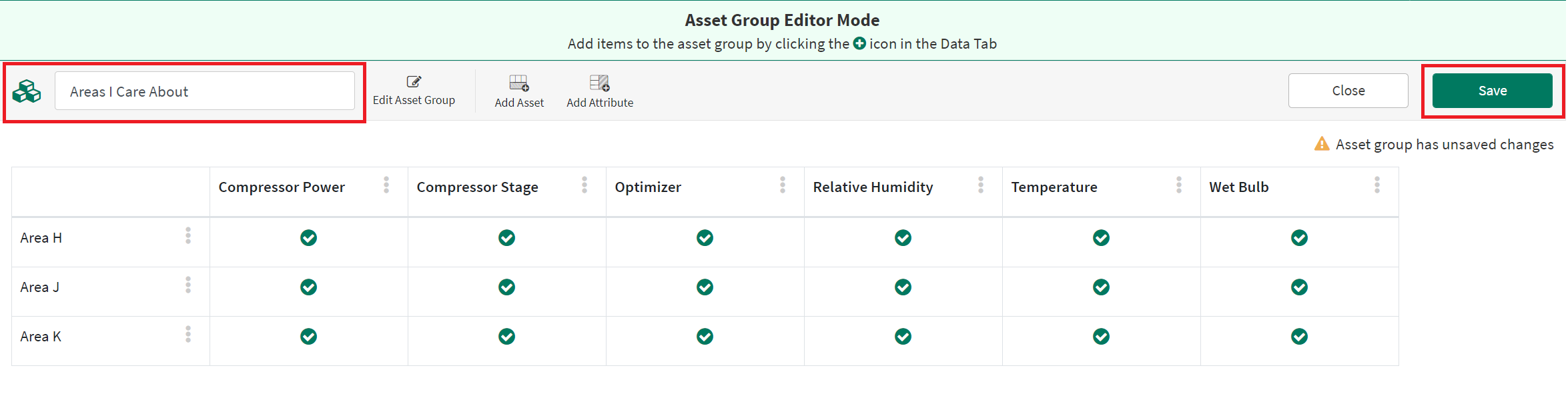Click the Add Asset icon
The image size is (1568, 402).
tap(519, 83)
